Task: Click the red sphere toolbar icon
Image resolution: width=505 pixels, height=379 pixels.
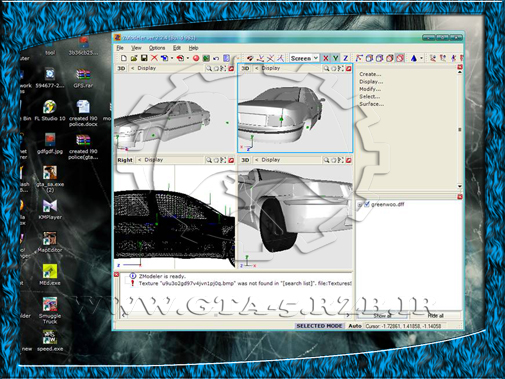Action: (x=196, y=58)
